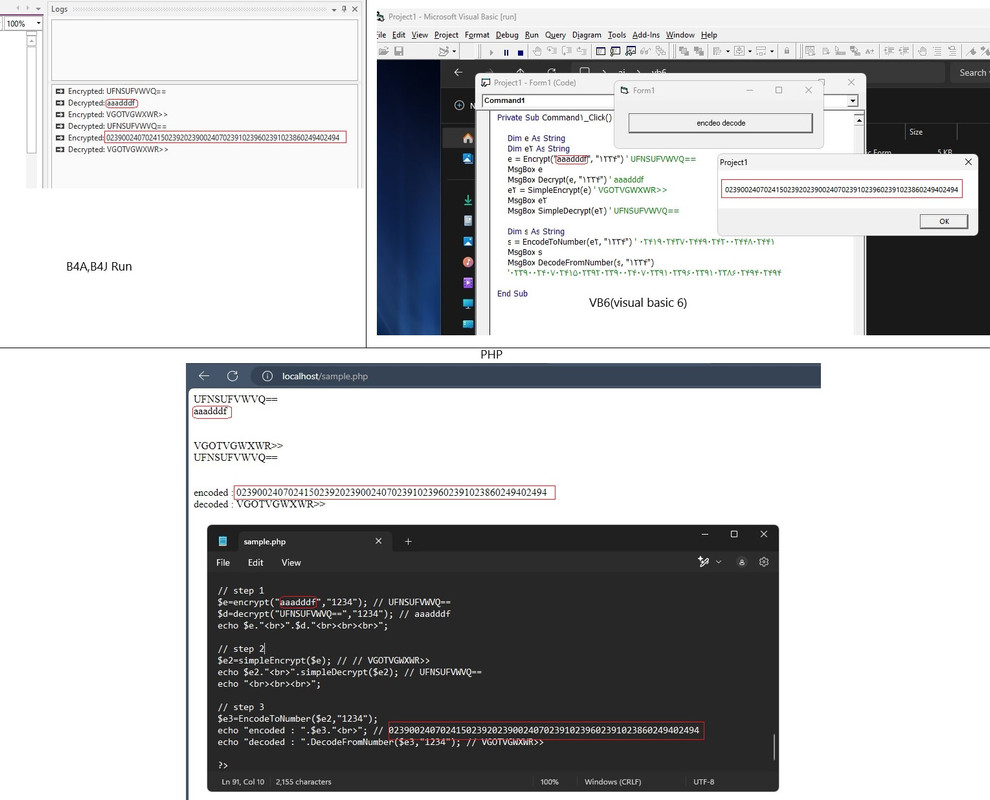The image size is (990, 800).
Task: Click the browser reload icon
Action: [x=232, y=376]
